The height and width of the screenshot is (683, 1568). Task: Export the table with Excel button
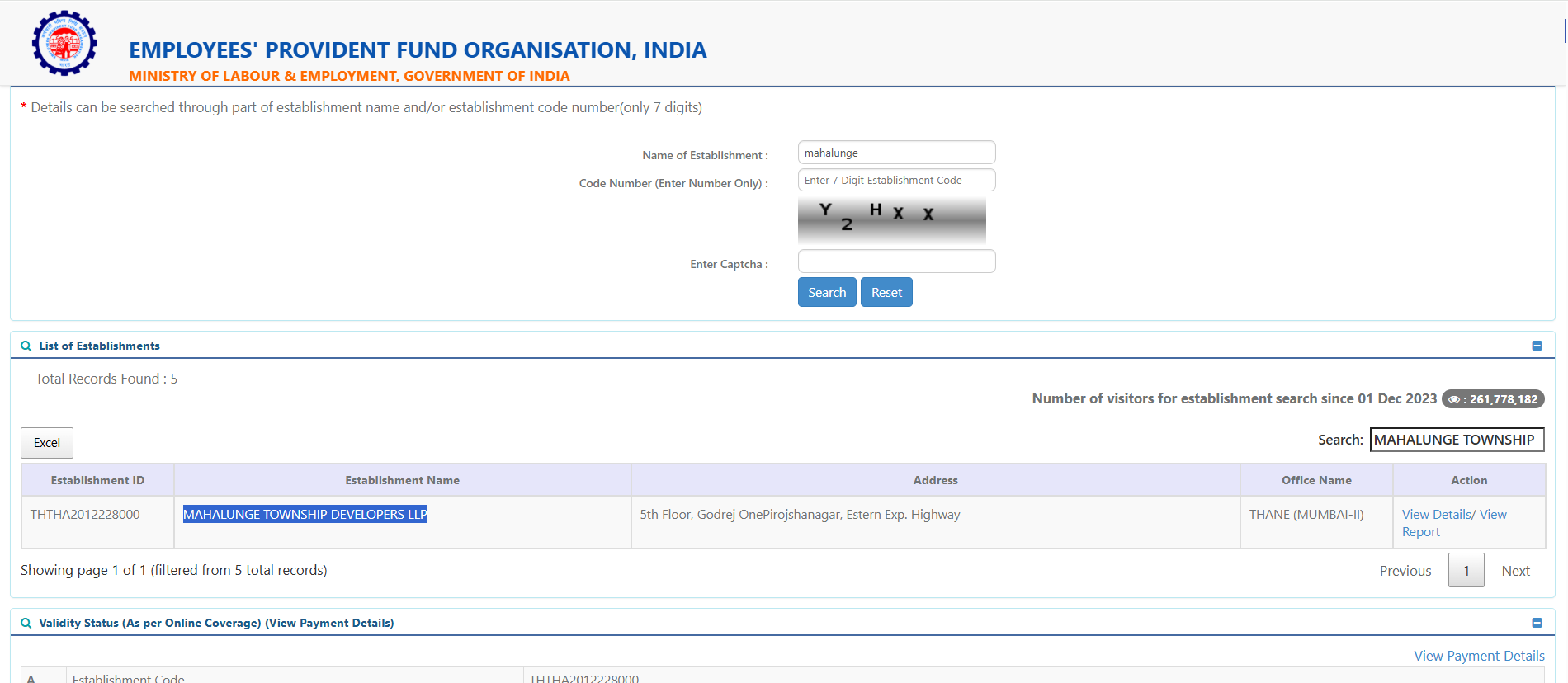point(47,443)
